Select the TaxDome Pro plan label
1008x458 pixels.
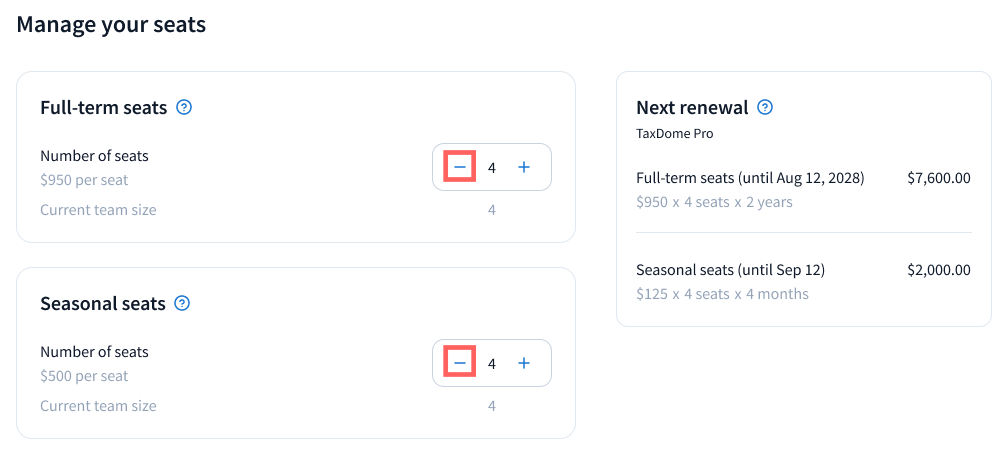click(675, 133)
